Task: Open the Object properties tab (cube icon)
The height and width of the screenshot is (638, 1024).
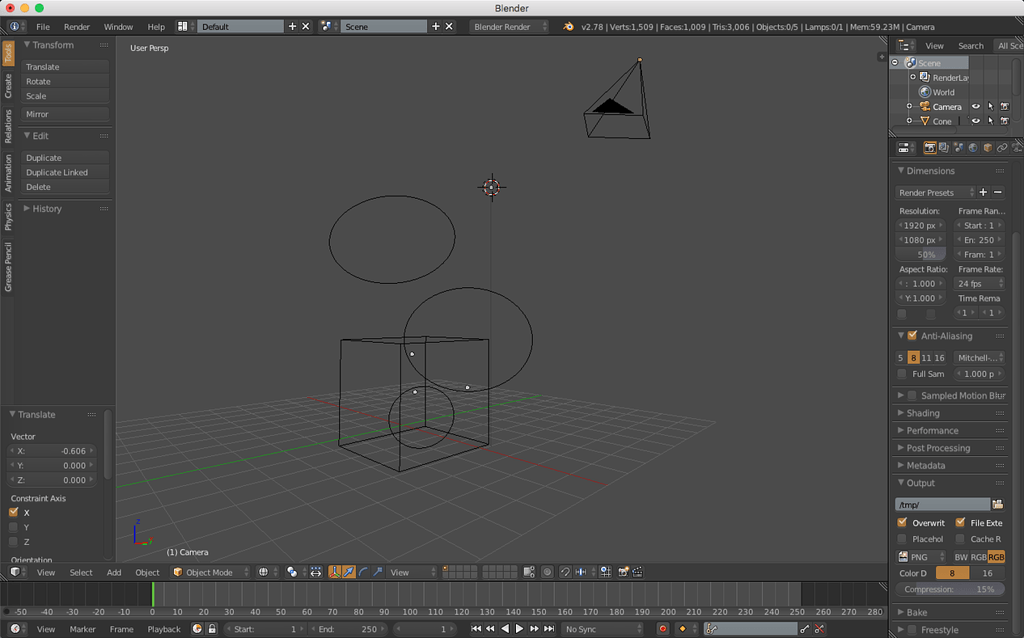Action: point(988,147)
